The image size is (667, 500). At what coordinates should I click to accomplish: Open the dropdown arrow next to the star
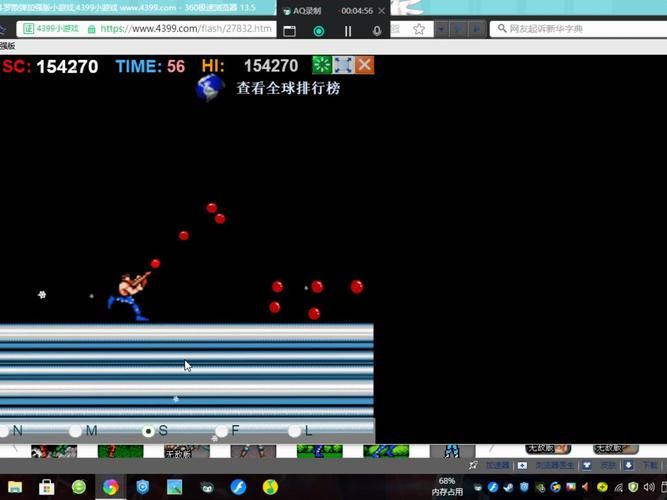point(441,29)
